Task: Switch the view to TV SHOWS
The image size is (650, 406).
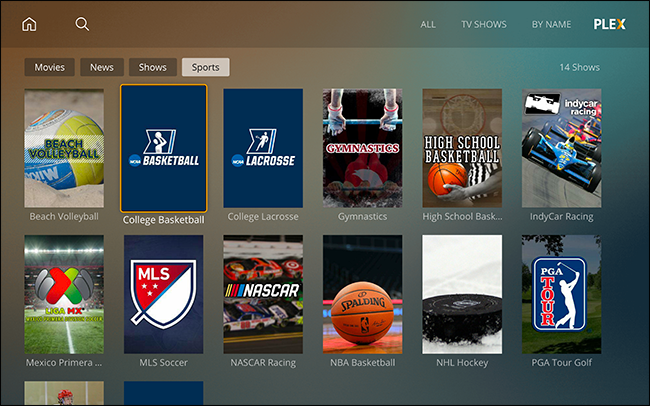Action: click(x=484, y=24)
